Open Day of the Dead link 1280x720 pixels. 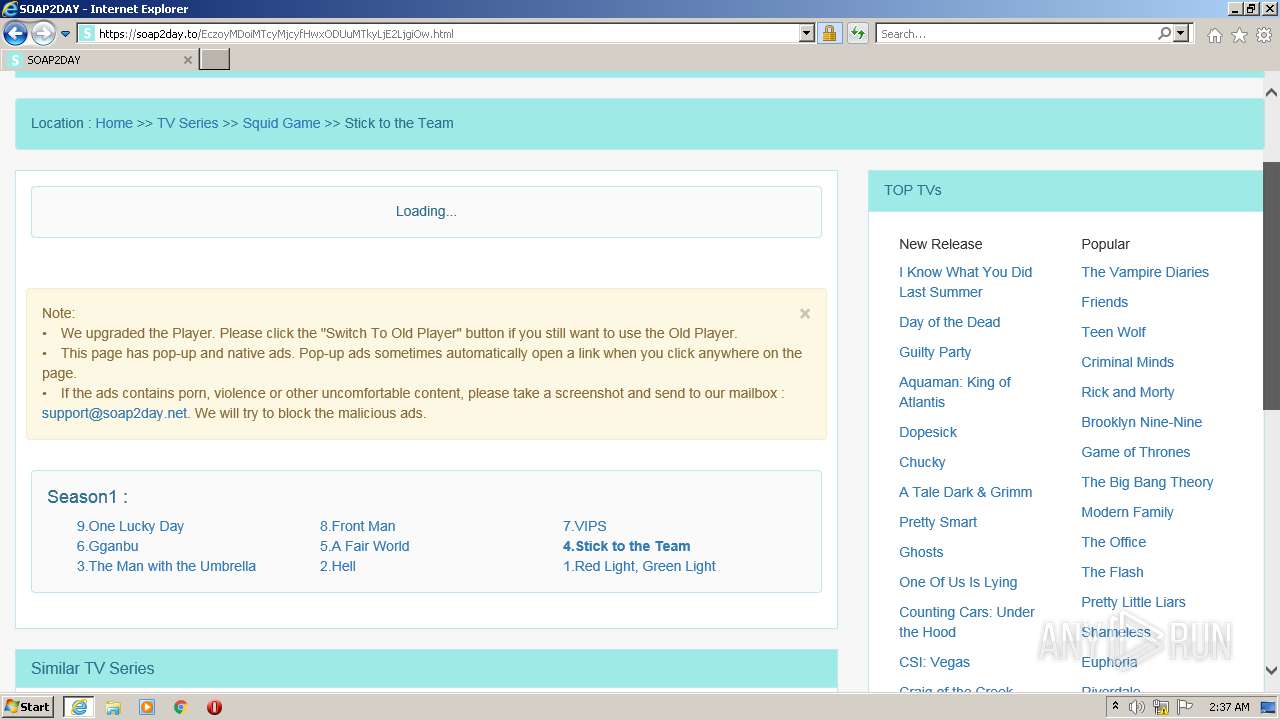(949, 322)
